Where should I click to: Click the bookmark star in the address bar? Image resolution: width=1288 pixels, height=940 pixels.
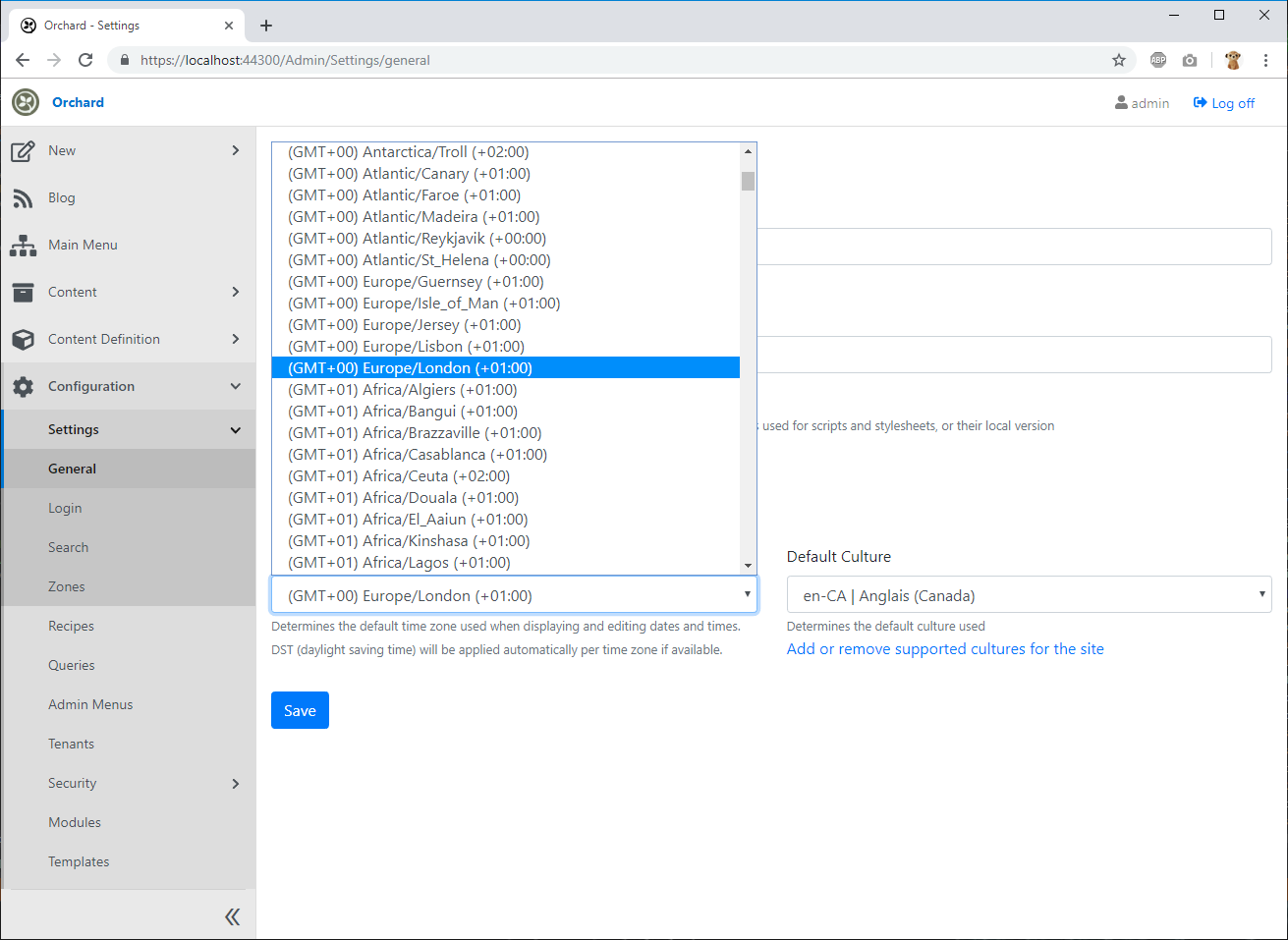pyautogui.click(x=1119, y=60)
